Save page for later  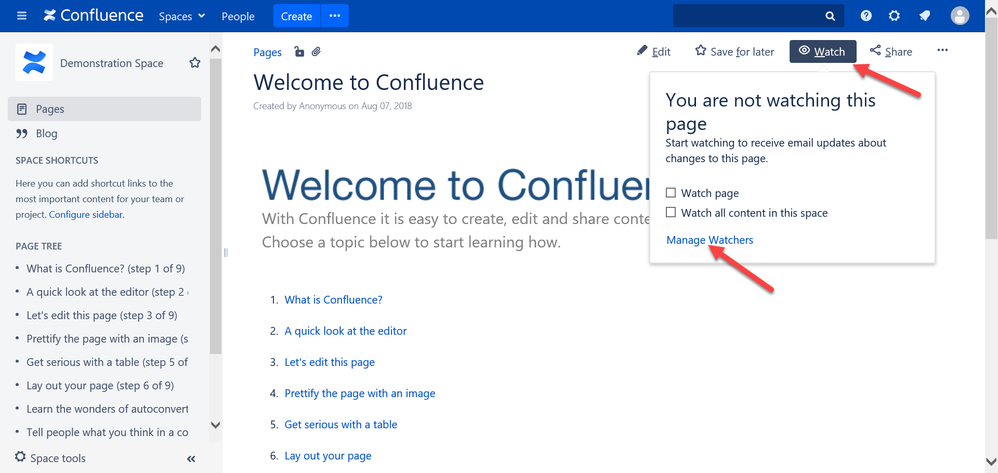(734, 52)
